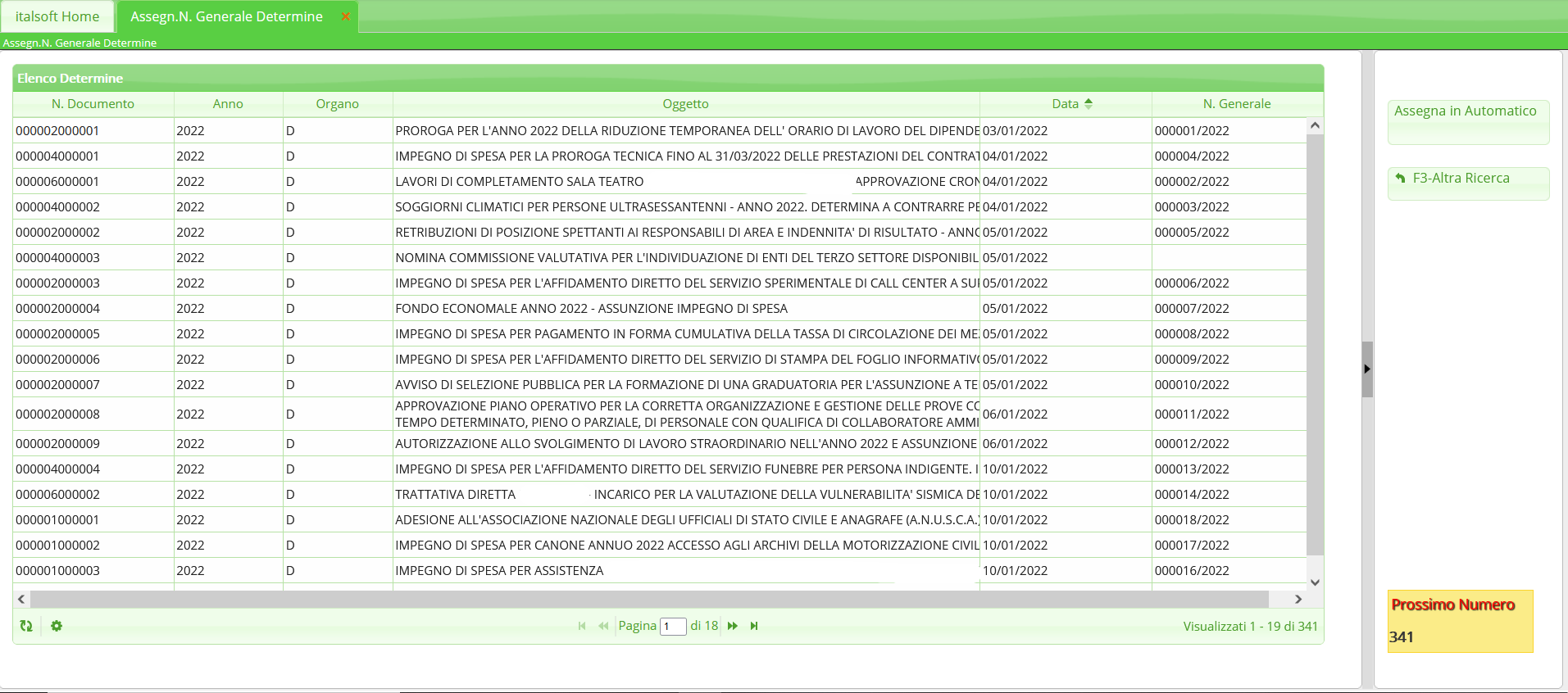Collapse the right side panel arrow
The height and width of the screenshot is (693, 1568).
pos(1366,369)
